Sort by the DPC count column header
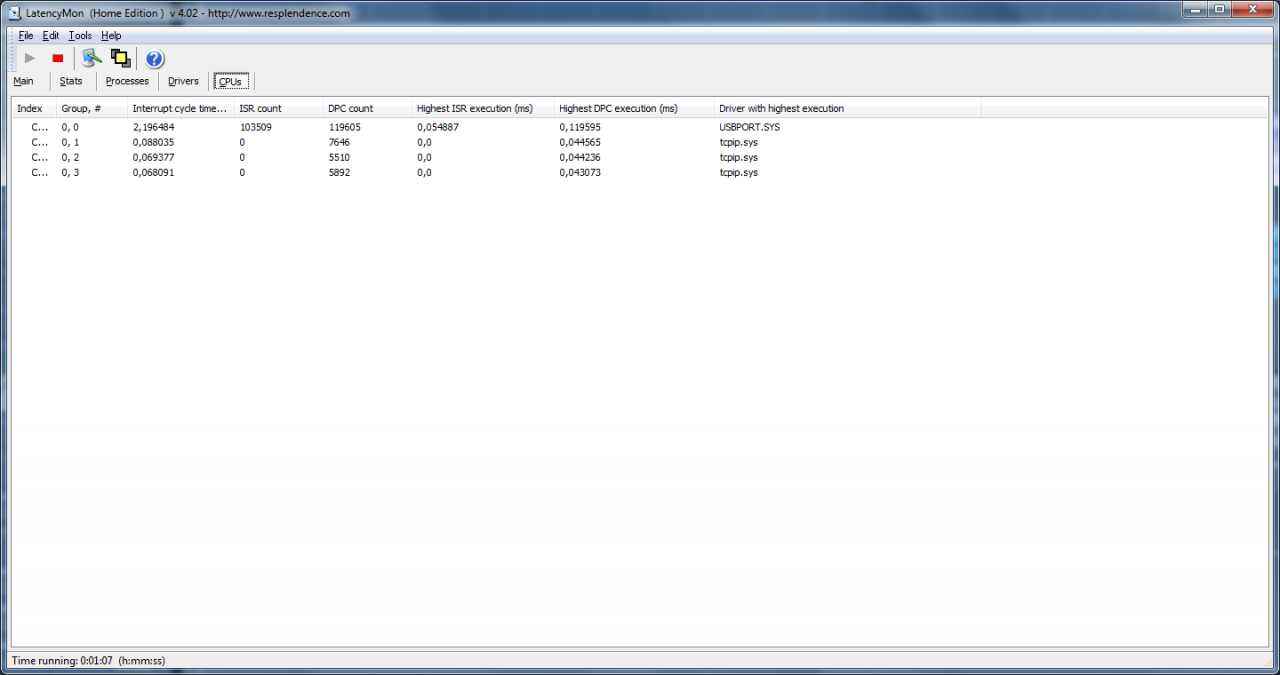The image size is (1280, 675). 368,108
